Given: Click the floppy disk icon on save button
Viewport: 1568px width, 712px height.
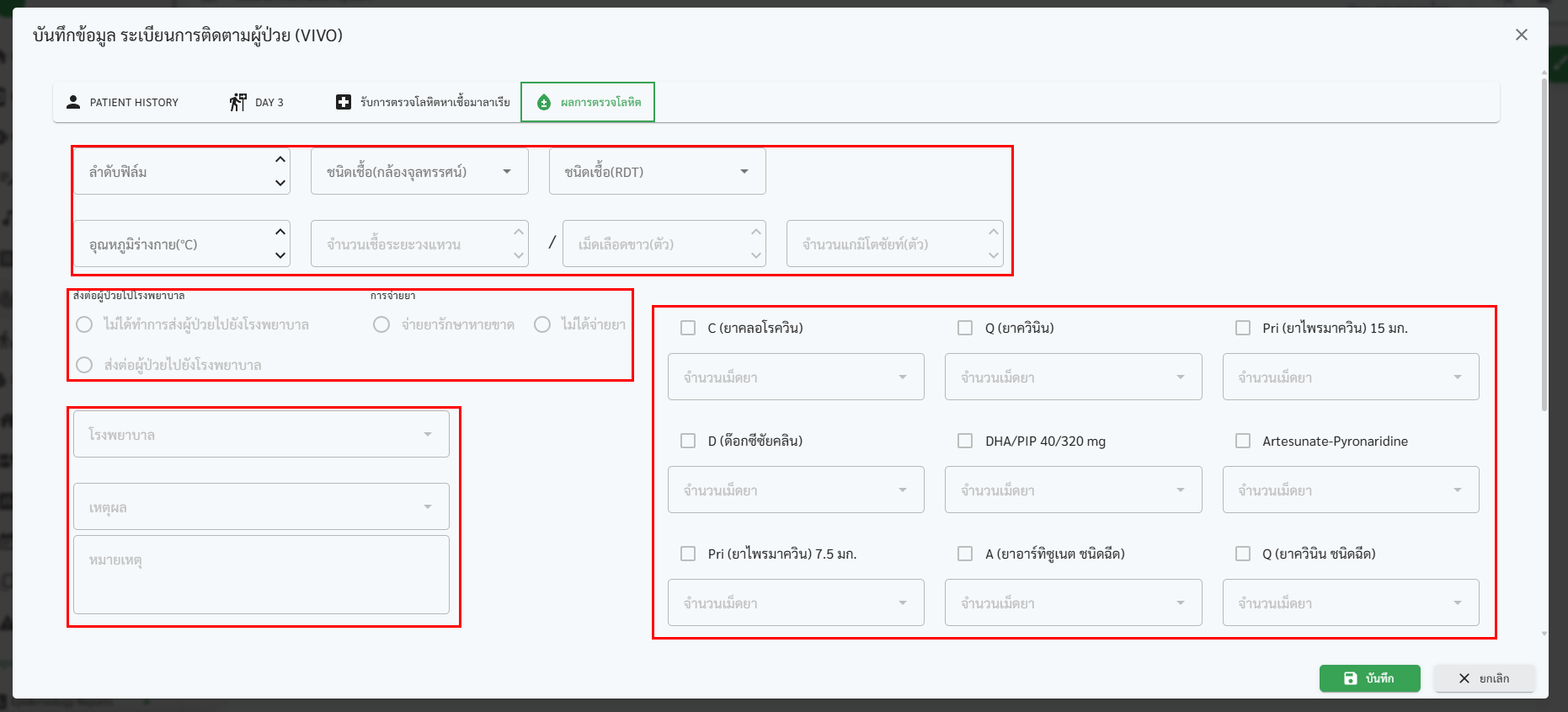Looking at the screenshot, I should coord(1350,678).
